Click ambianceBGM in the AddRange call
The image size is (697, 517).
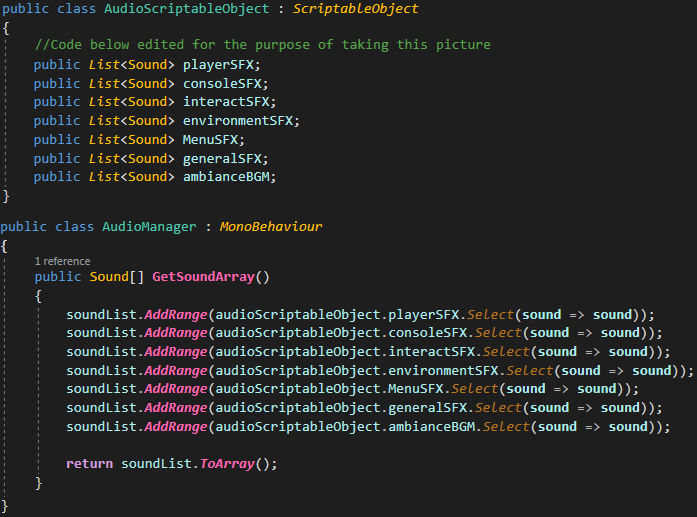432,427
